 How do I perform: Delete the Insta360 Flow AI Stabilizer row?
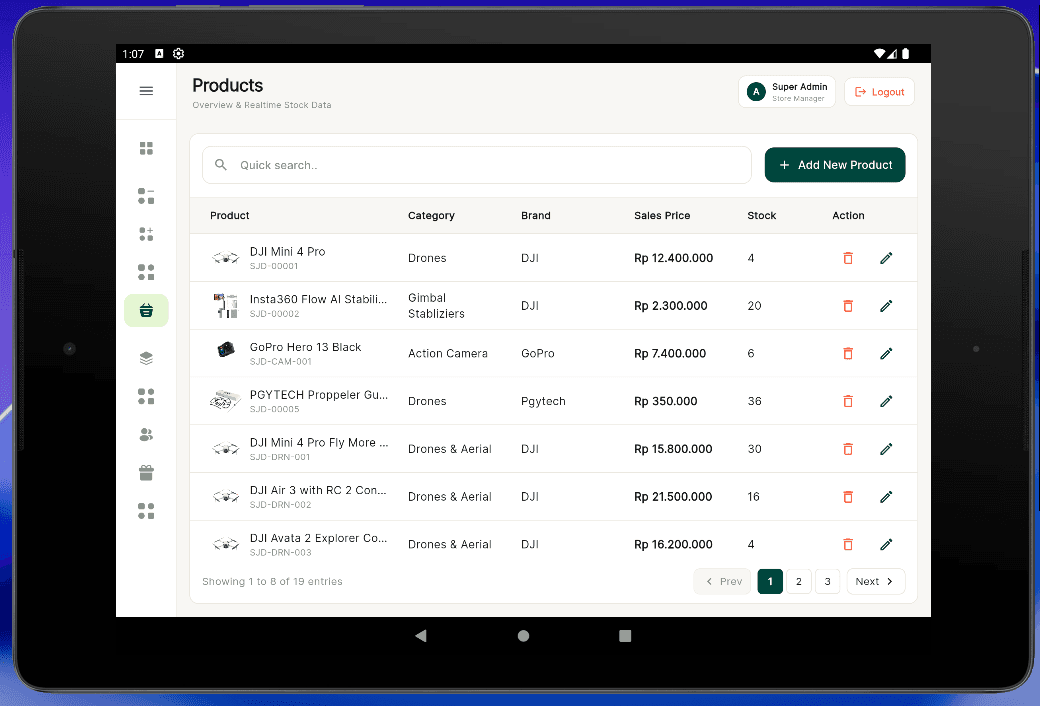click(848, 306)
